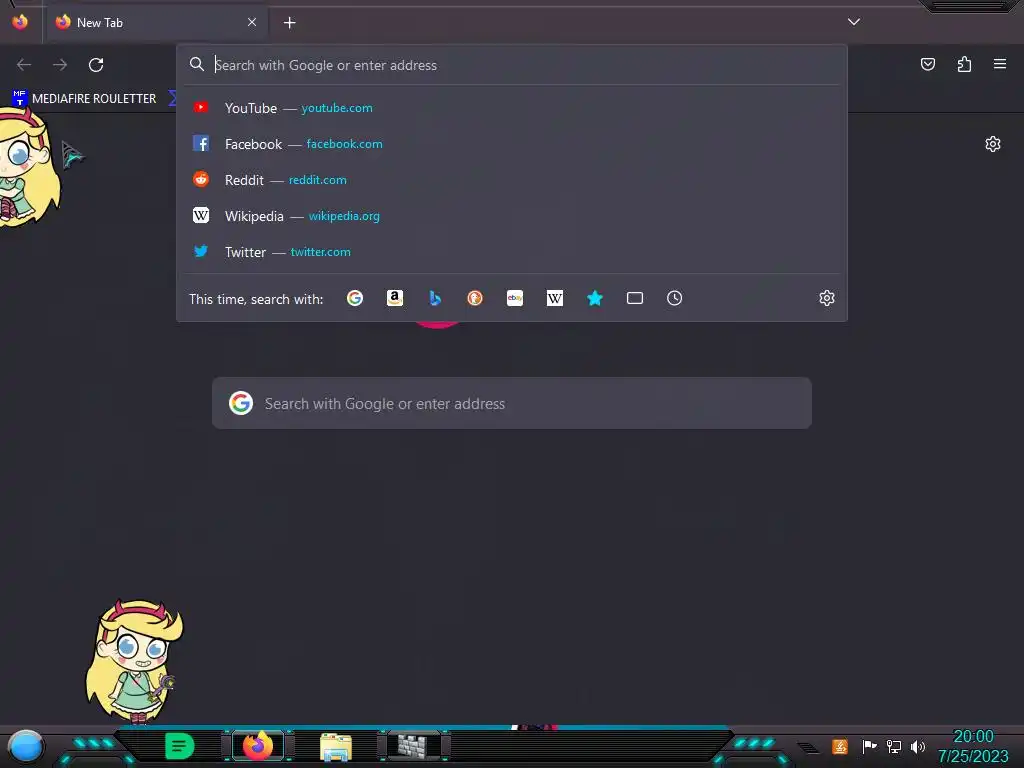Go back one page

(x=24, y=65)
